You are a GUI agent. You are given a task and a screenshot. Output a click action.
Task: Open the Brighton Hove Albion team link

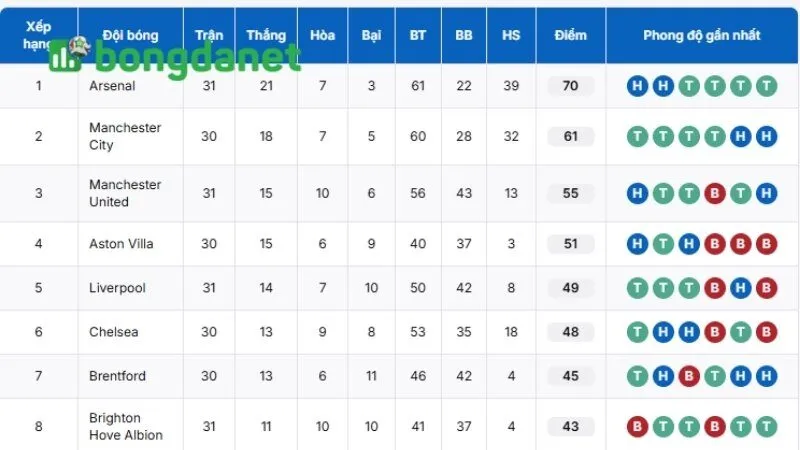[x=125, y=426]
